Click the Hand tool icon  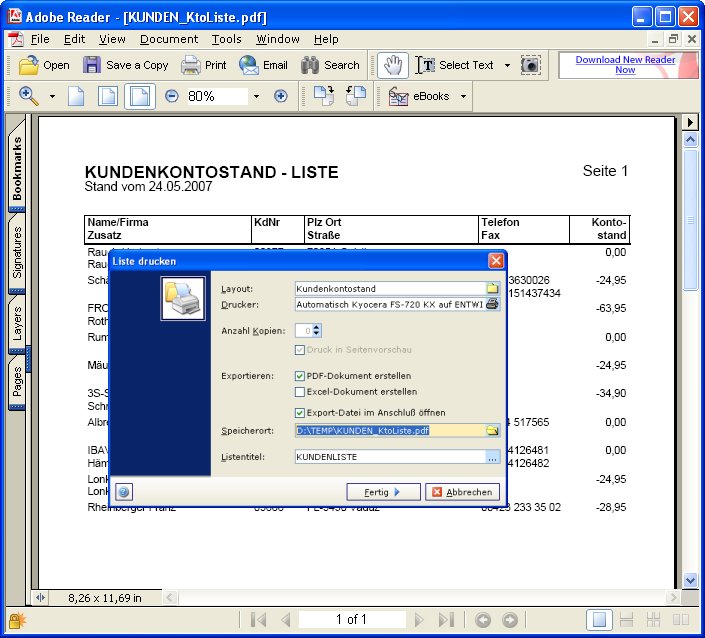click(x=394, y=65)
